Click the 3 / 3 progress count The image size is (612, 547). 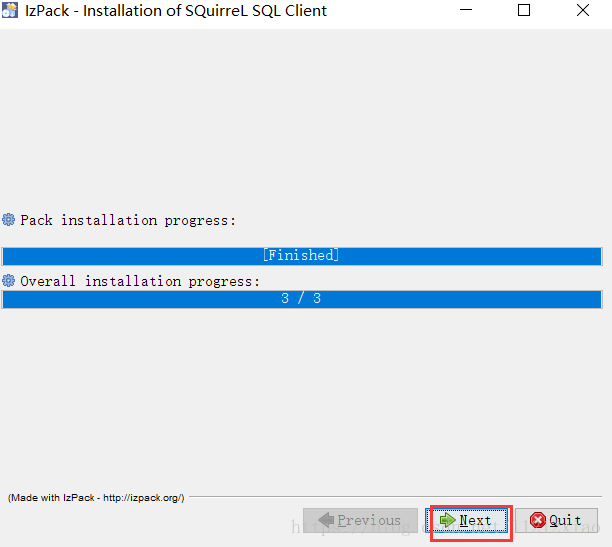pyautogui.click(x=301, y=299)
